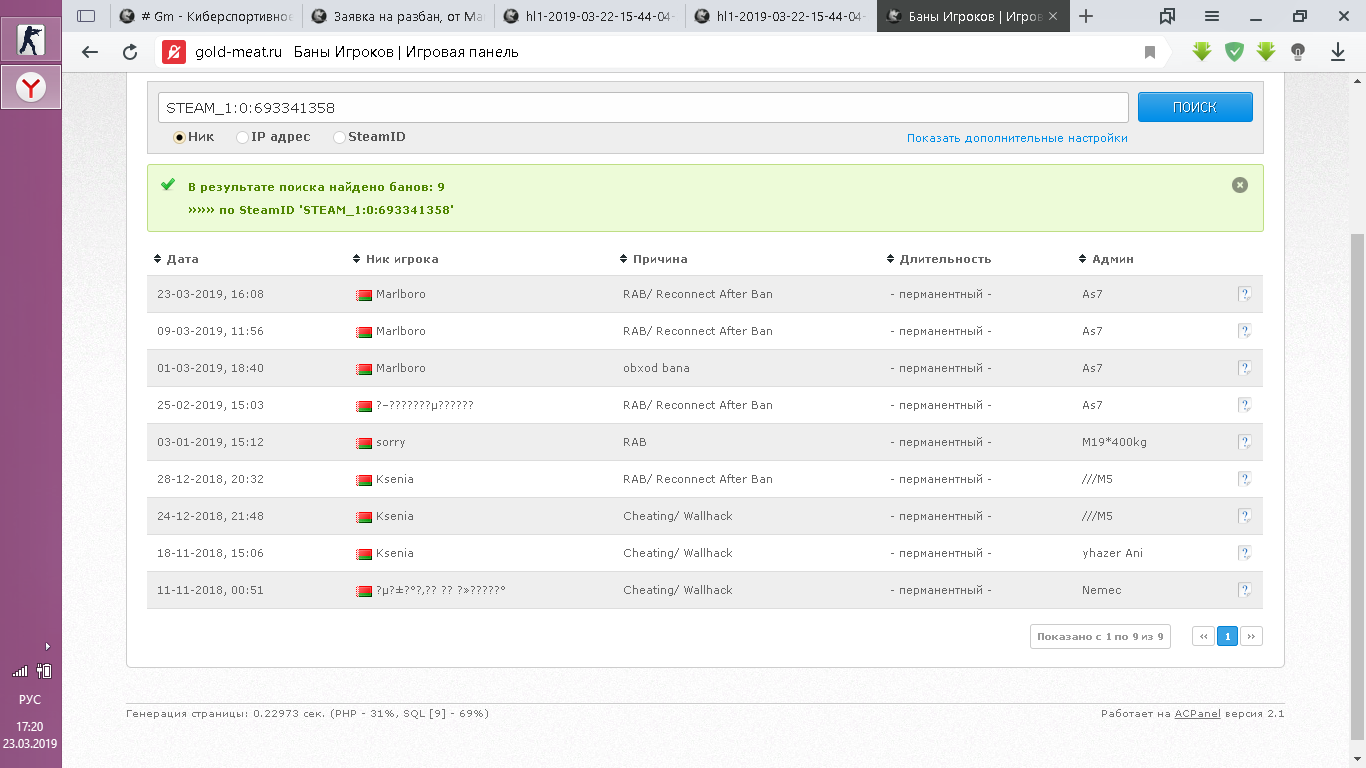
Task: Open a new browser tab
Action: tap(1086, 16)
